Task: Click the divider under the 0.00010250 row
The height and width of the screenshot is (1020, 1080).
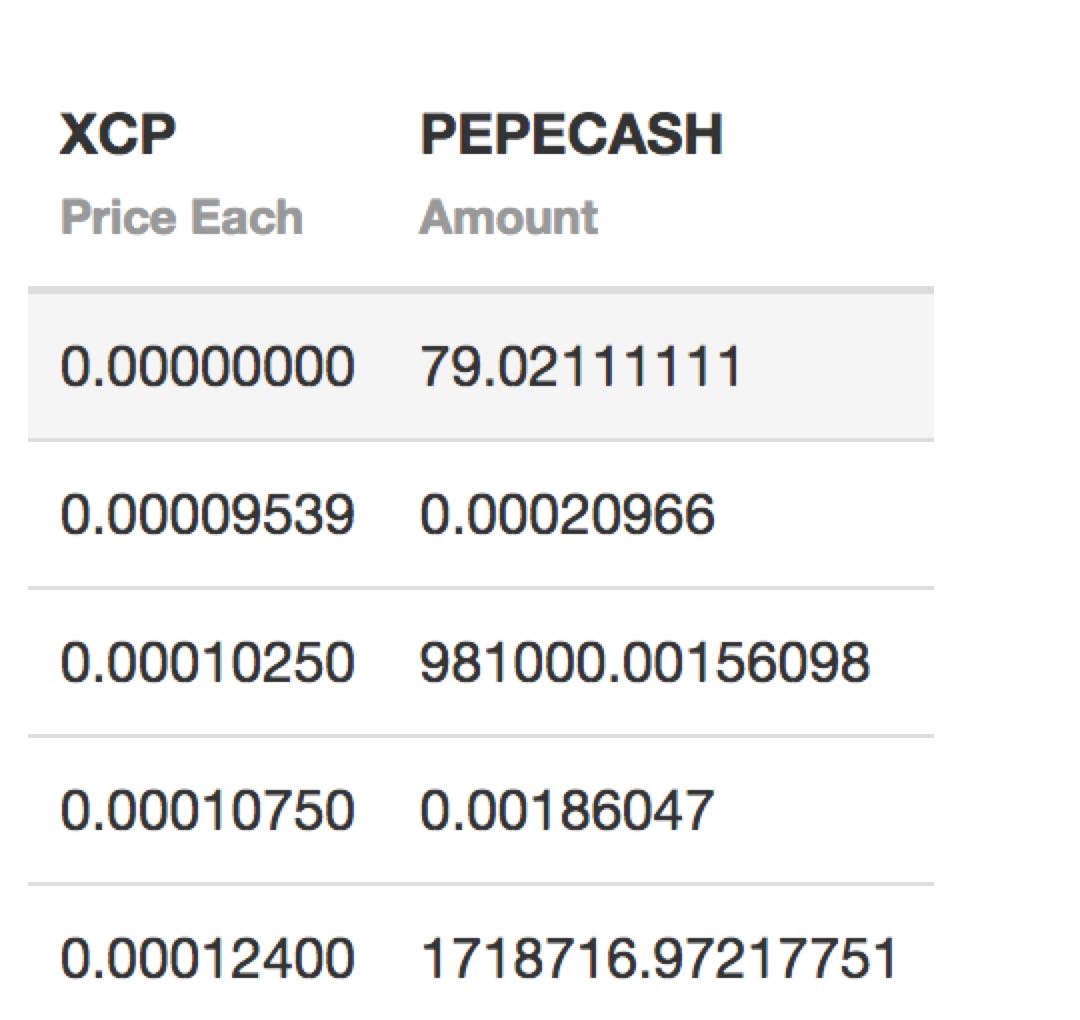Action: [481, 736]
